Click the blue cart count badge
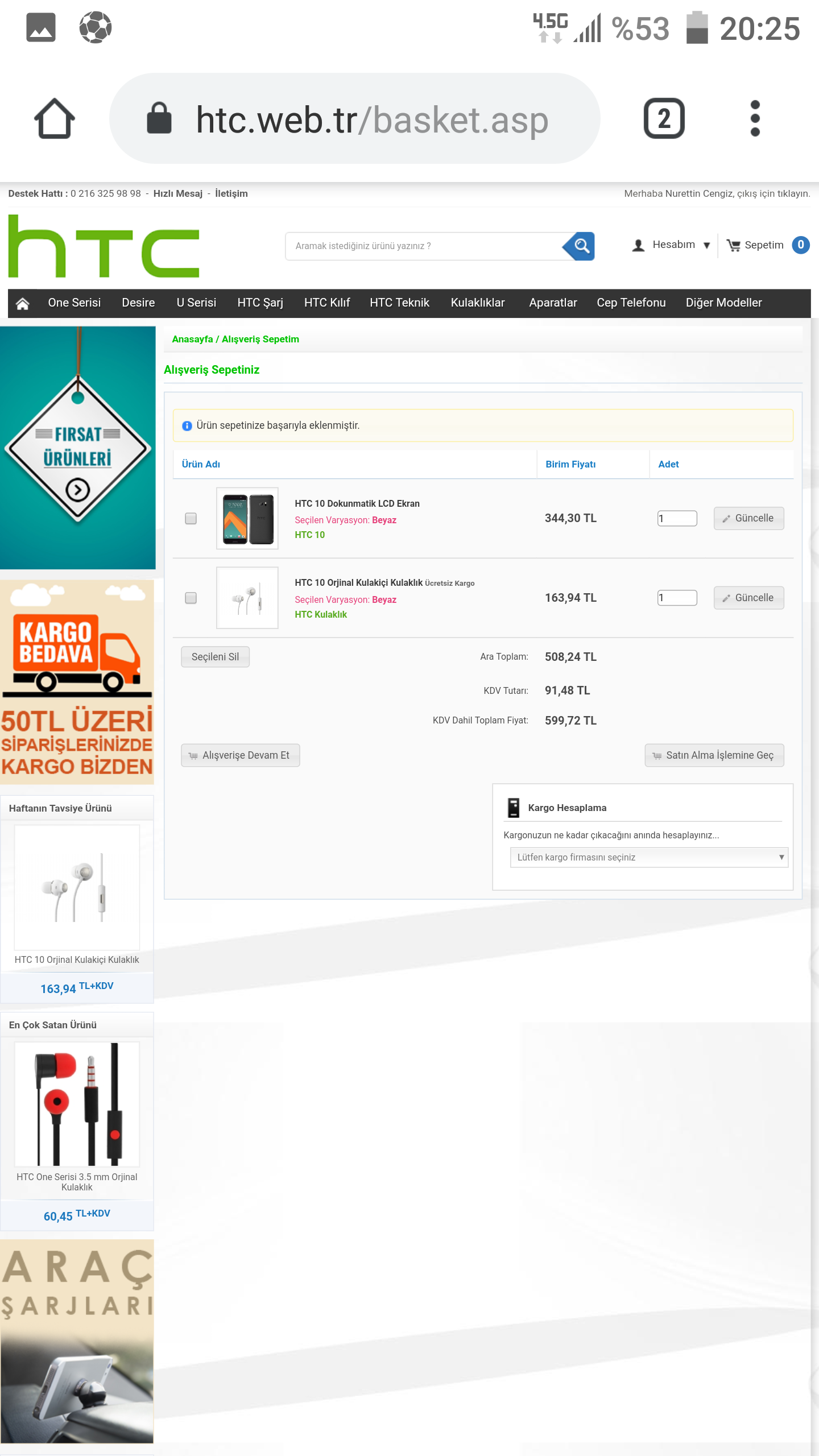Screen dimensions: 819x1456 point(800,245)
